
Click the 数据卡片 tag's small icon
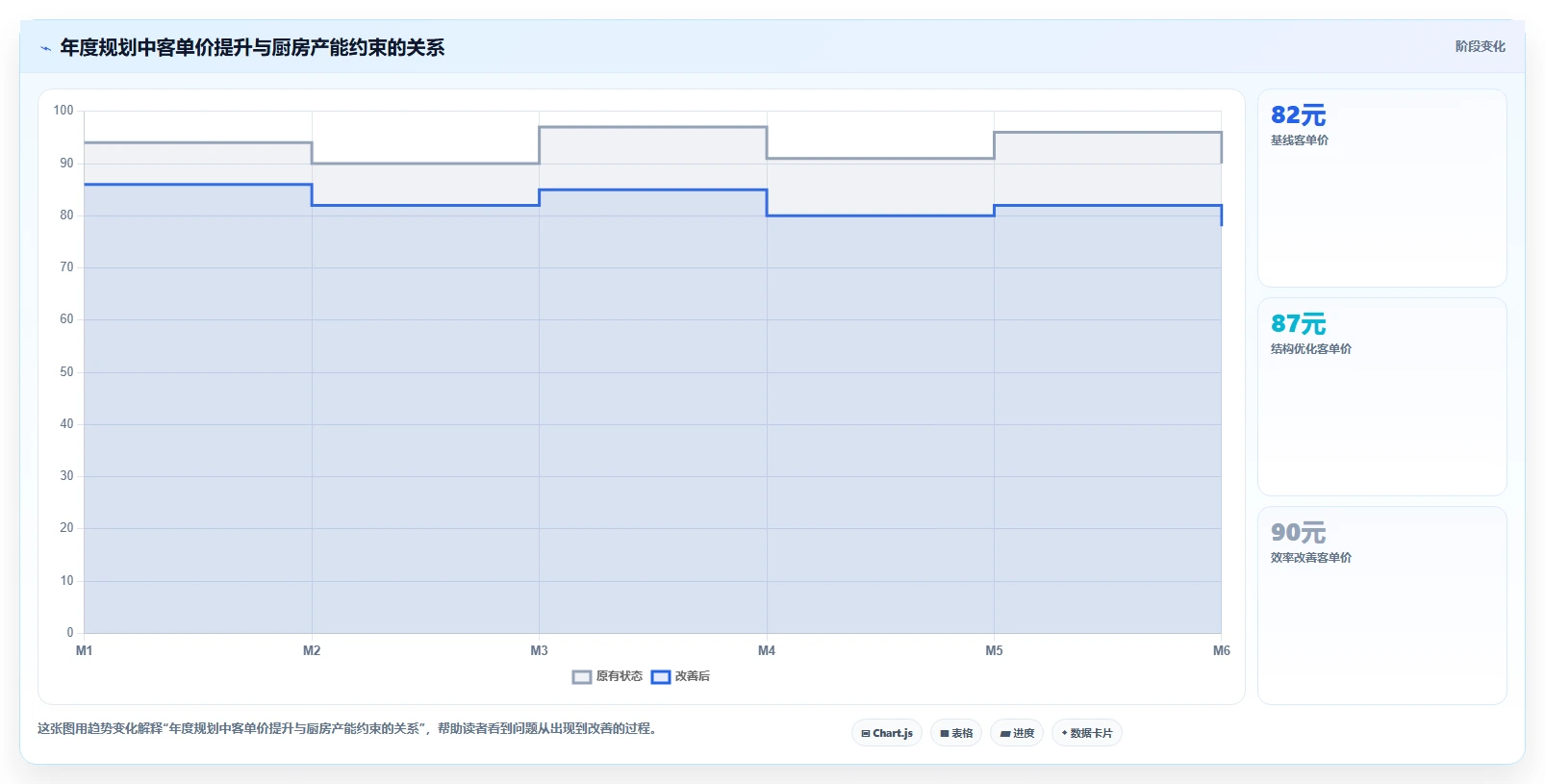[x=1064, y=733]
